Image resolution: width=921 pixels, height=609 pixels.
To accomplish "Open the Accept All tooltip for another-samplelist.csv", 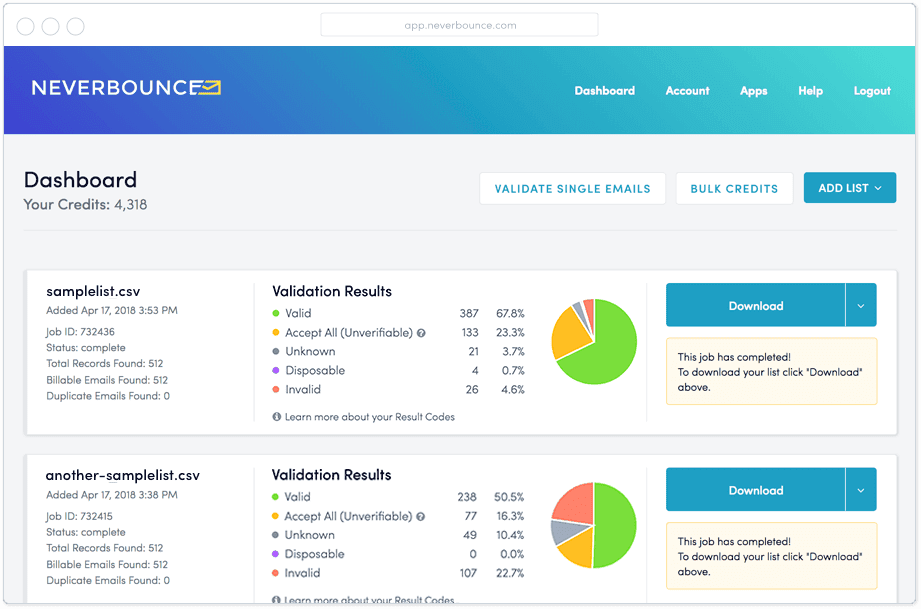I will pyautogui.click(x=420, y=517).
